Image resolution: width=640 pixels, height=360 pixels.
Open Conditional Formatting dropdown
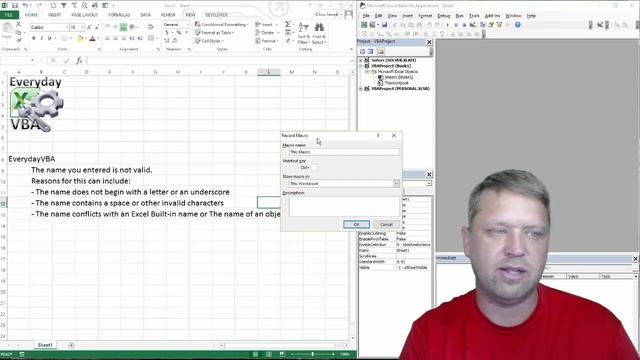click(x=222, y=24)
